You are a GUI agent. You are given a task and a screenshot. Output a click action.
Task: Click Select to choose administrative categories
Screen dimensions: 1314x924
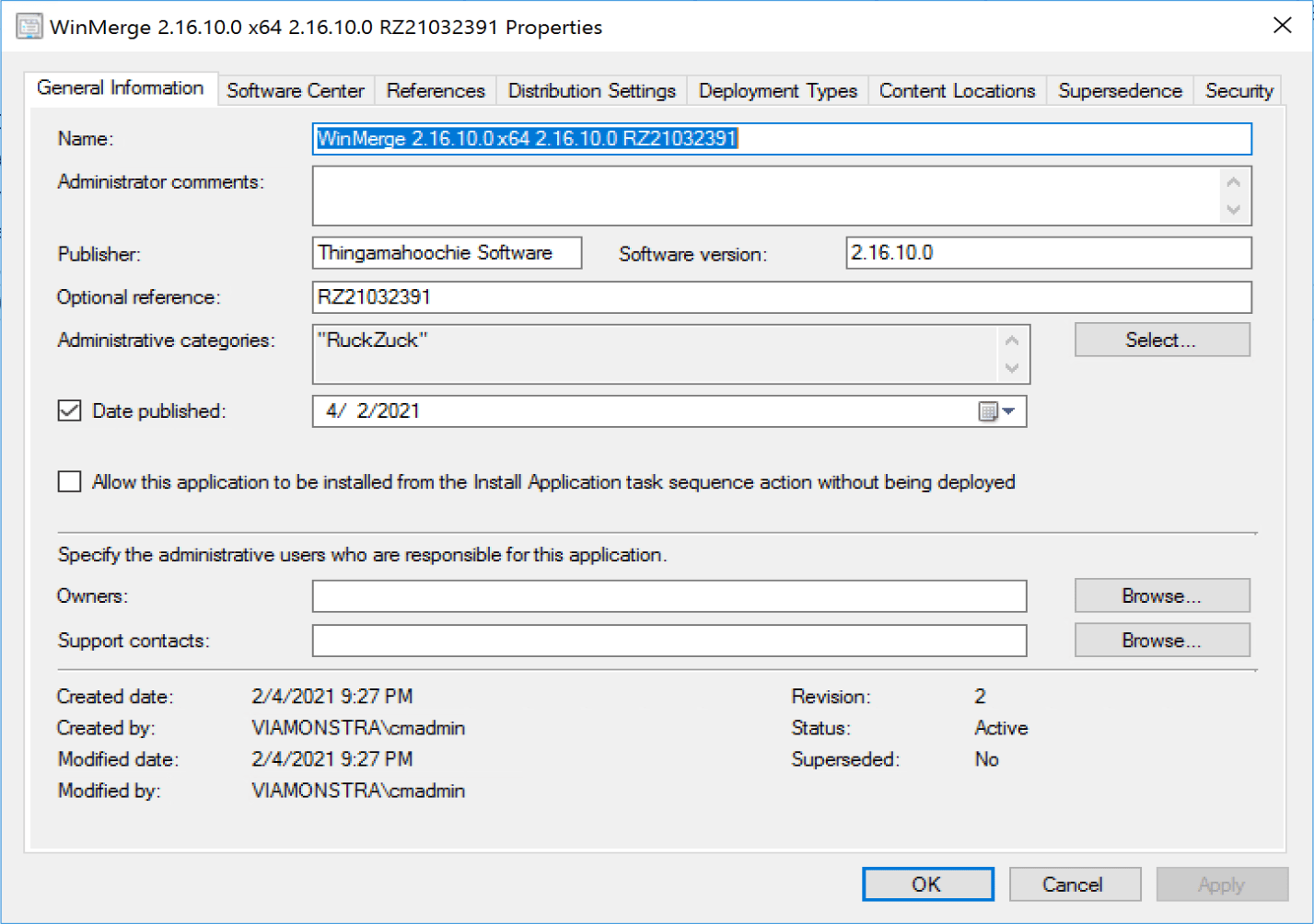(1161, 340)
